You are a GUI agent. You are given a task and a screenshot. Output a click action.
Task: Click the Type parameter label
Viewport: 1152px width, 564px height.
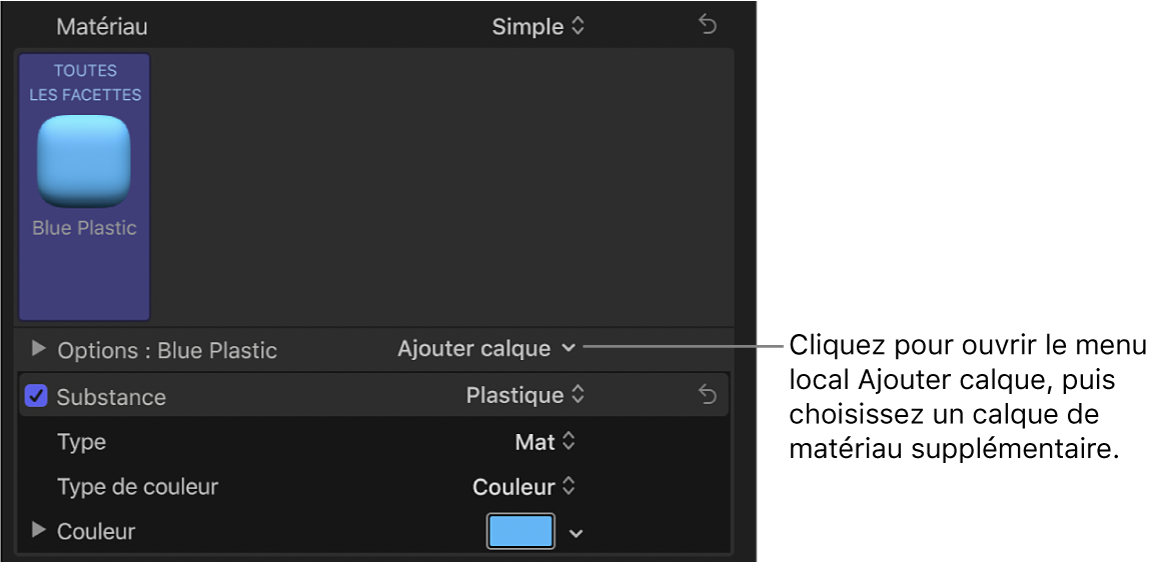pos(81,441)
